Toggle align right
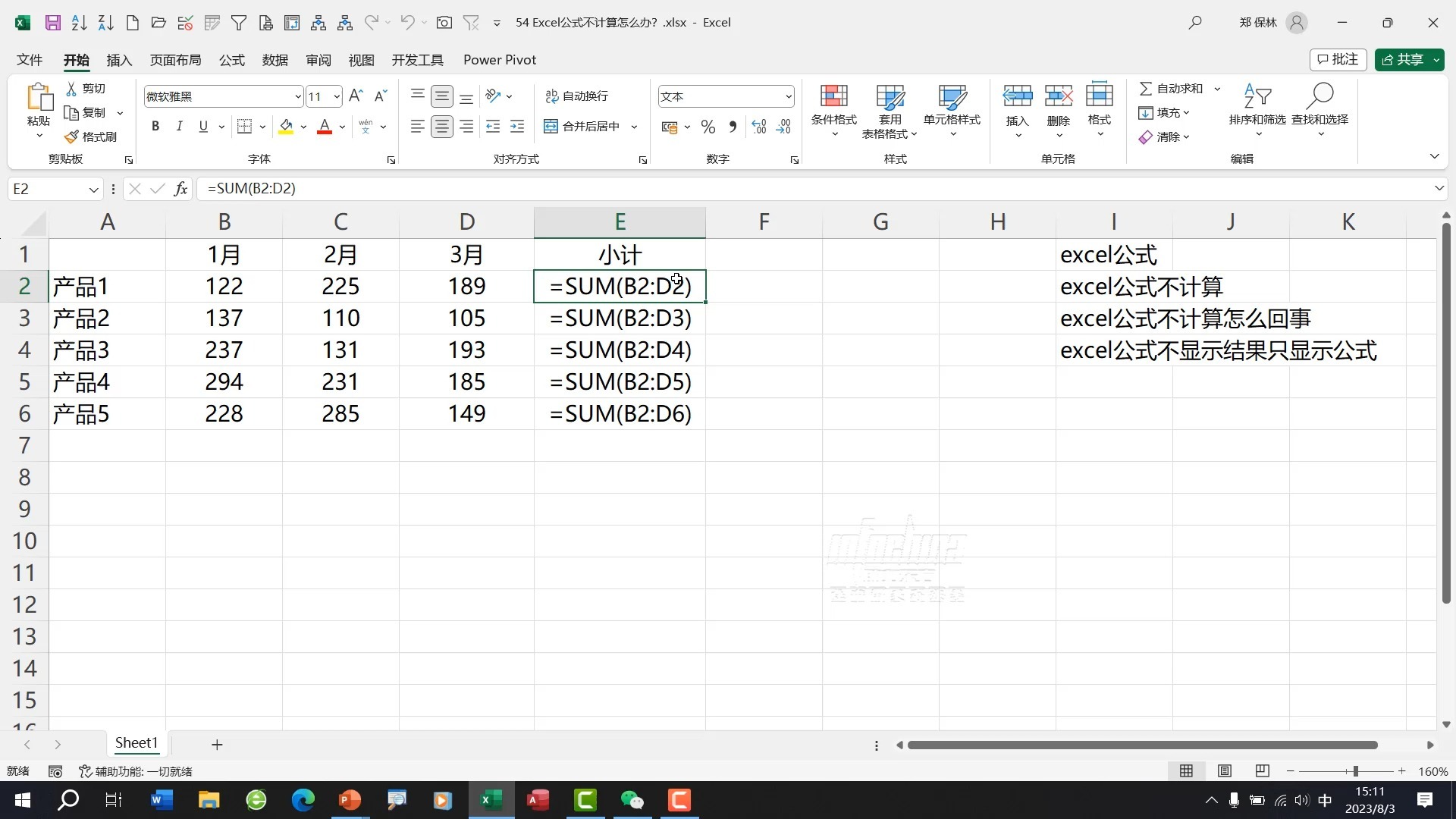1456x819 pixels. coord(466,127)
